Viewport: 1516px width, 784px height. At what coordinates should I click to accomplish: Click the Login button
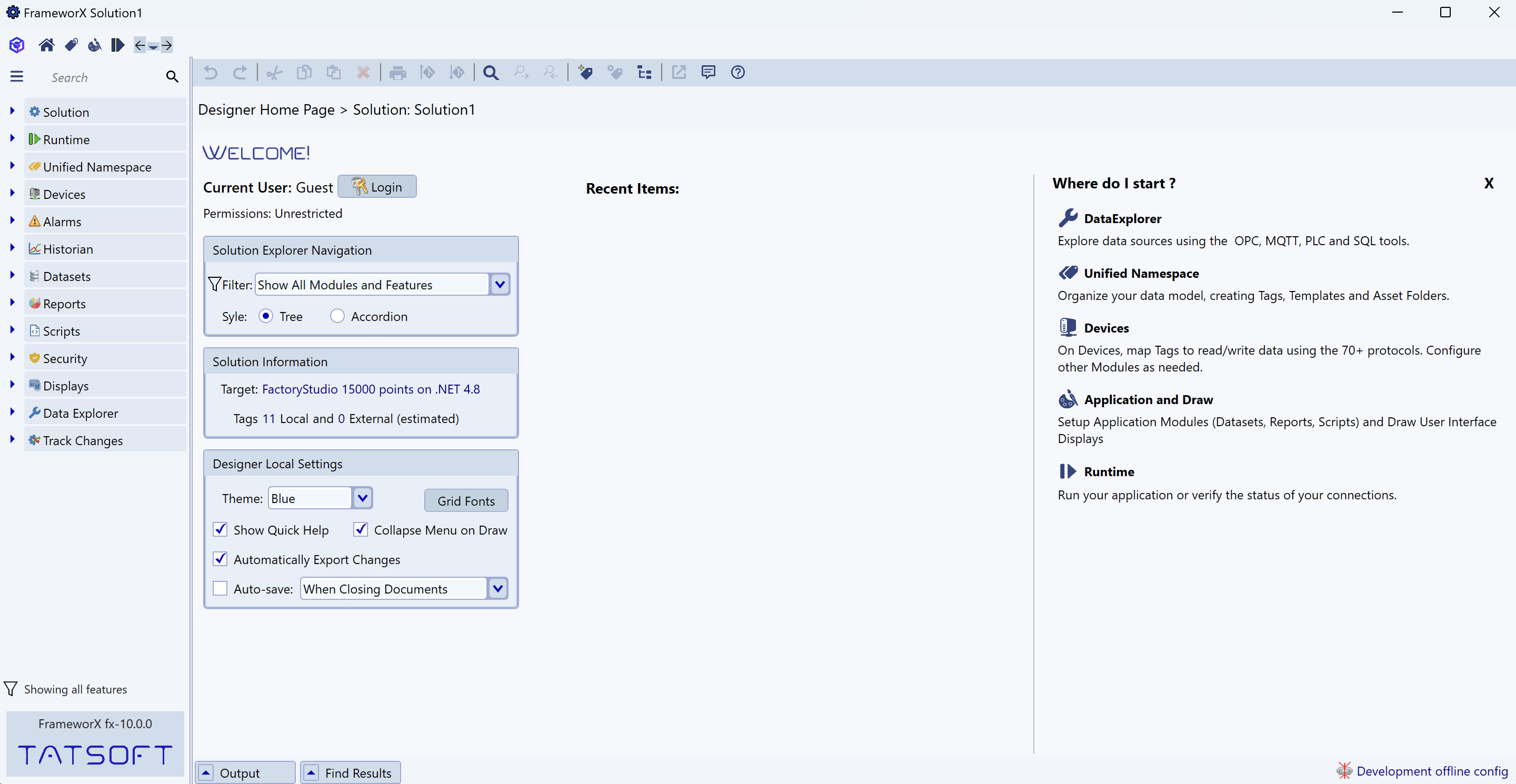pyautogui.click(x=377, y=186)
